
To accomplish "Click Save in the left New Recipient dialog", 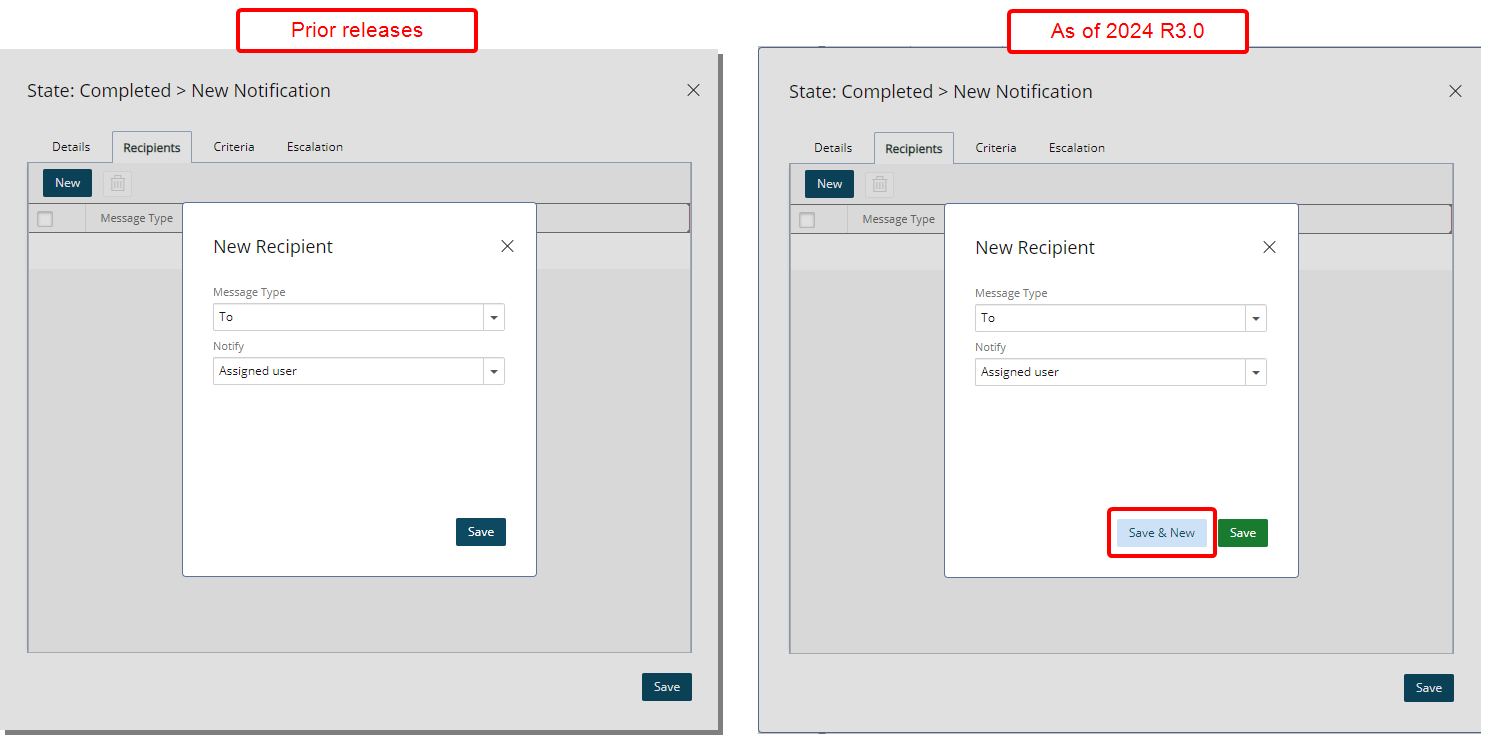I will pos(480,531).
